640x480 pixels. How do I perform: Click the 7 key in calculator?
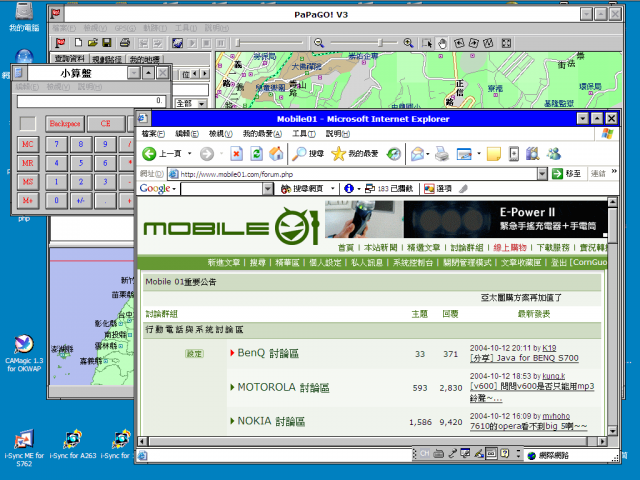(x=56, y=144)
